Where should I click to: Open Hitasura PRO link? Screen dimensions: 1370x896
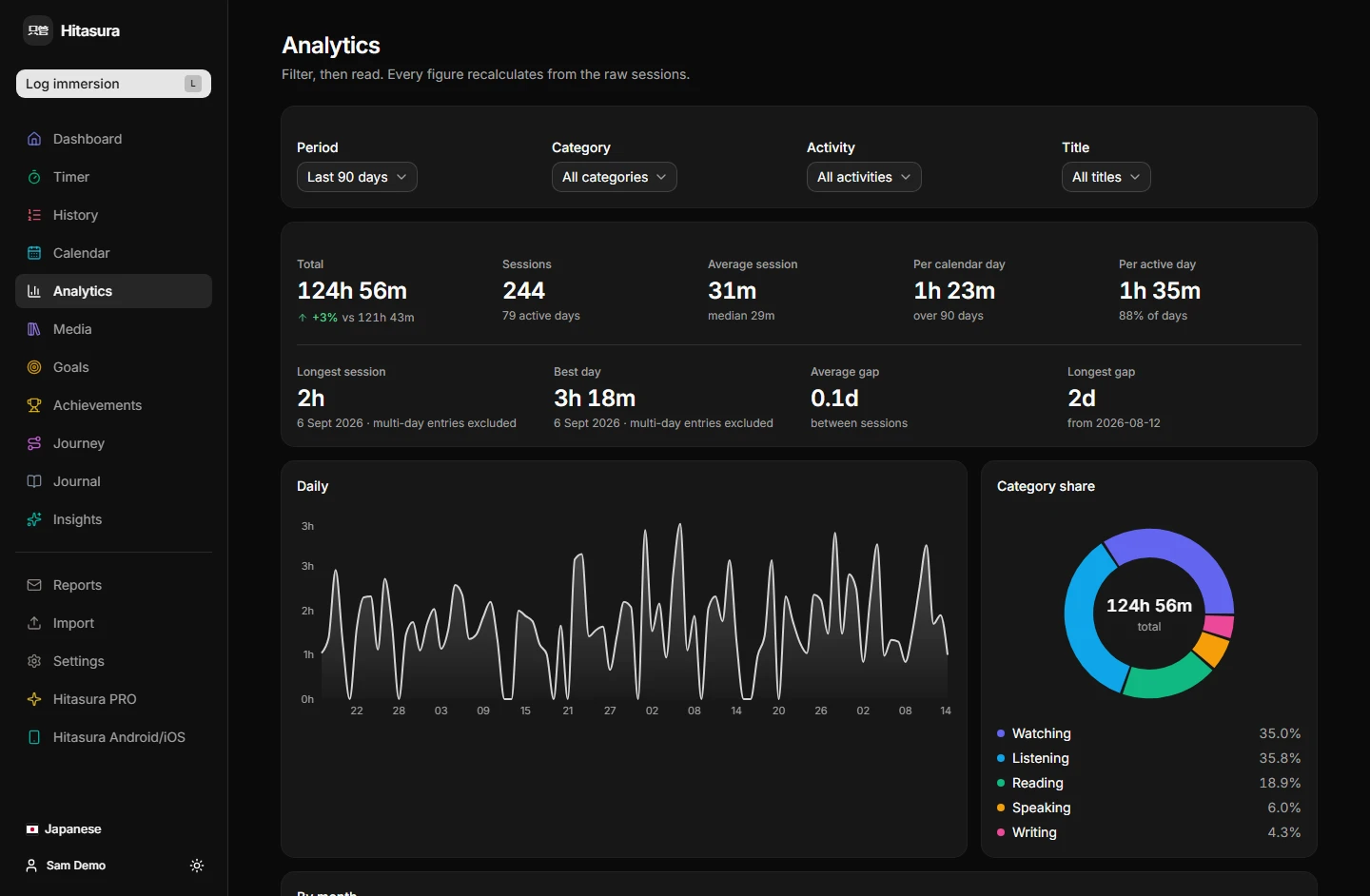pos(113,699)
